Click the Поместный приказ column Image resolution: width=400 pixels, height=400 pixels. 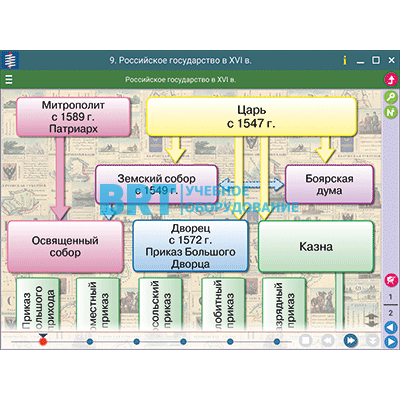point(98,305)
